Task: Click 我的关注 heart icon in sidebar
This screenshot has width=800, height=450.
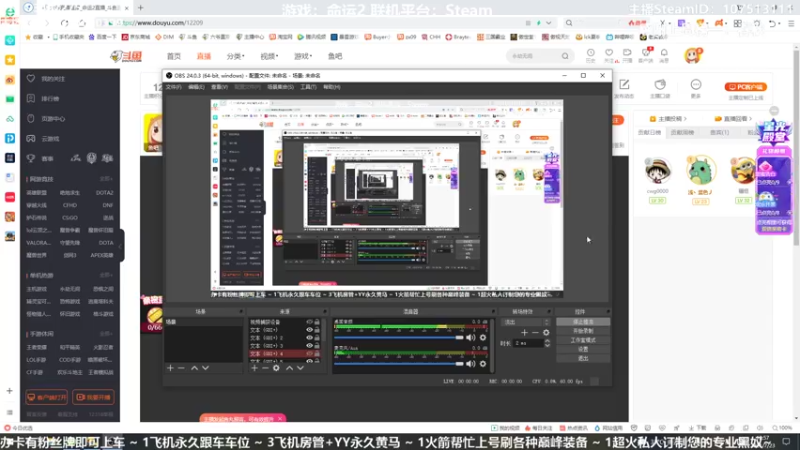Action: 31,79
